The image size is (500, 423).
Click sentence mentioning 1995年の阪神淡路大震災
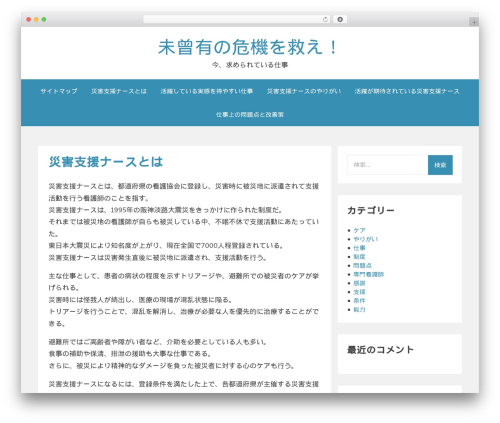coord(166,210)
